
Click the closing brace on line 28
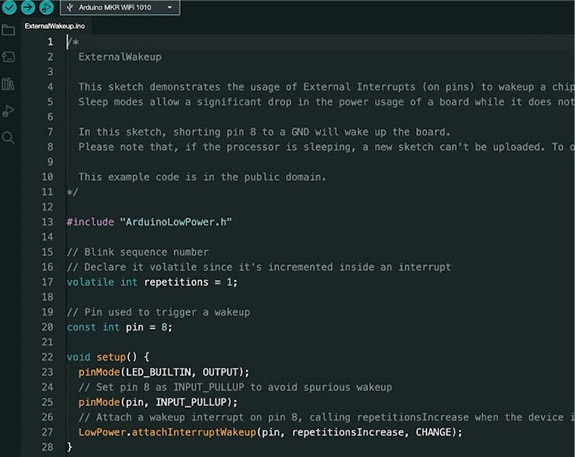(69, 447)
